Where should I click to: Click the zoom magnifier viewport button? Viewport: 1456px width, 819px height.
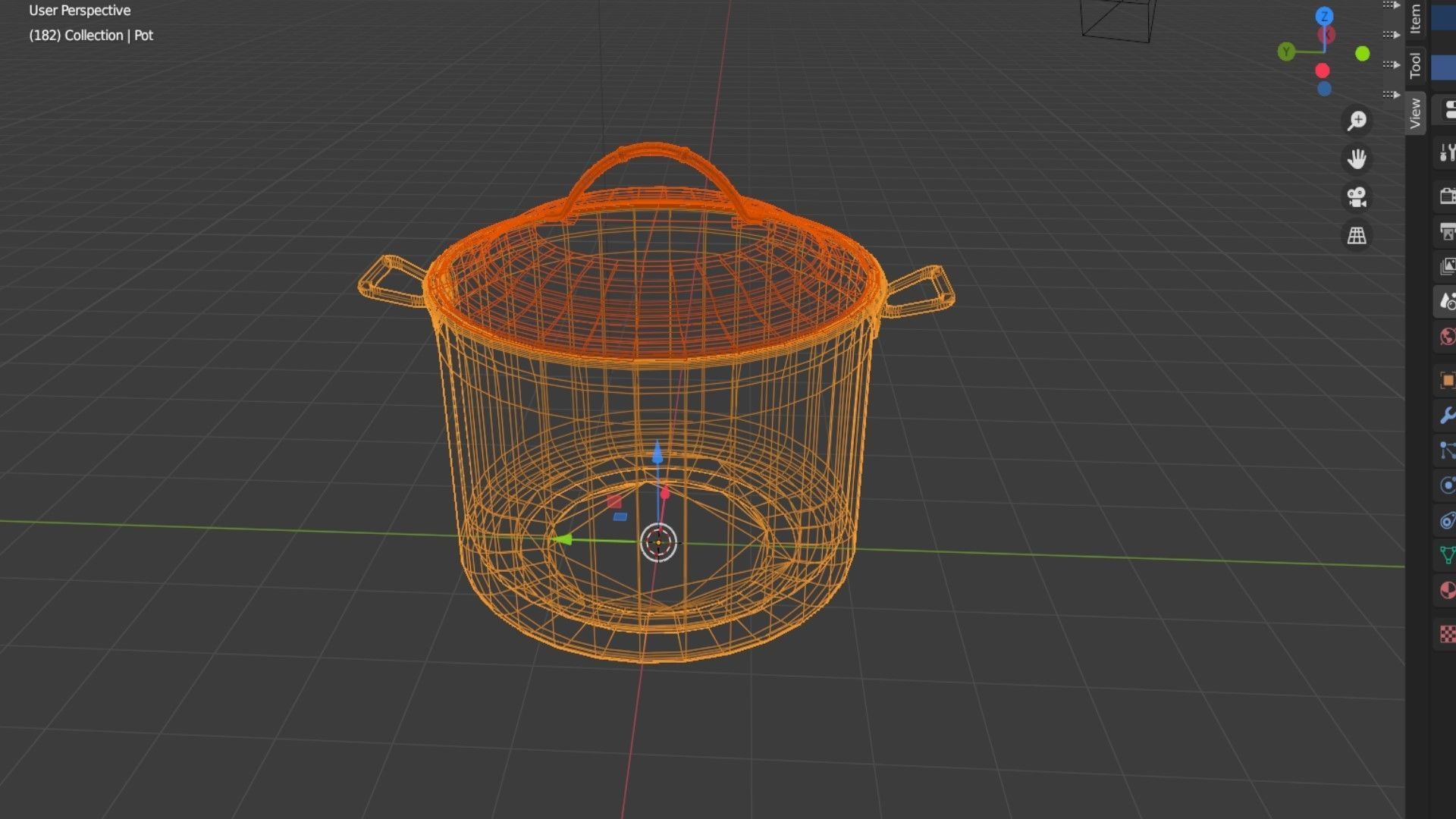[1357, 121]
